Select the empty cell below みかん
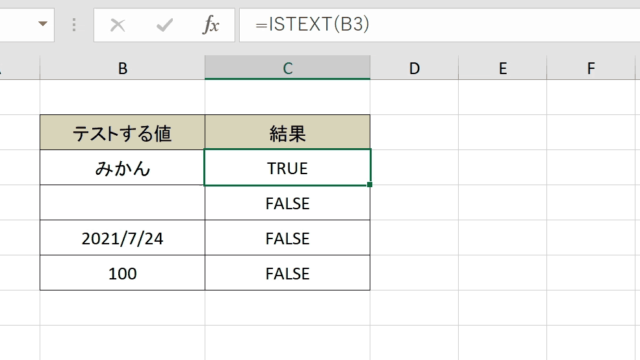 click(x=122, y=202)
